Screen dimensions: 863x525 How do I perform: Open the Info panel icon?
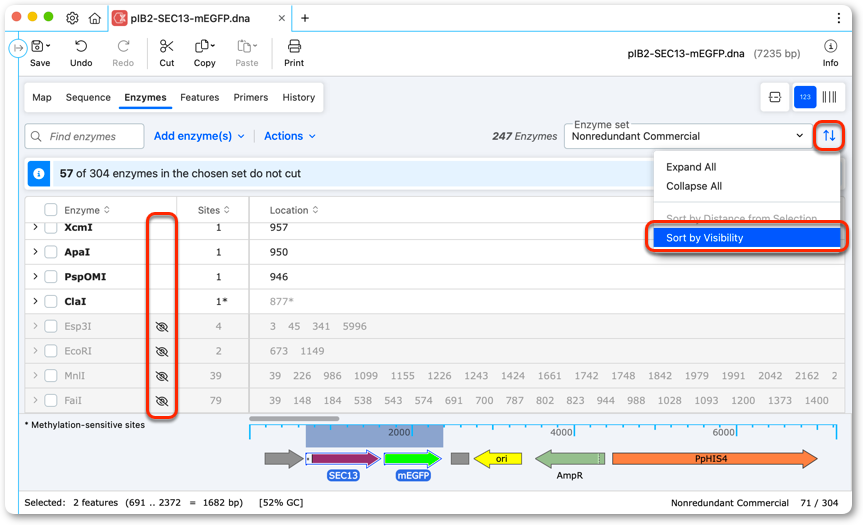click(830, 46)
